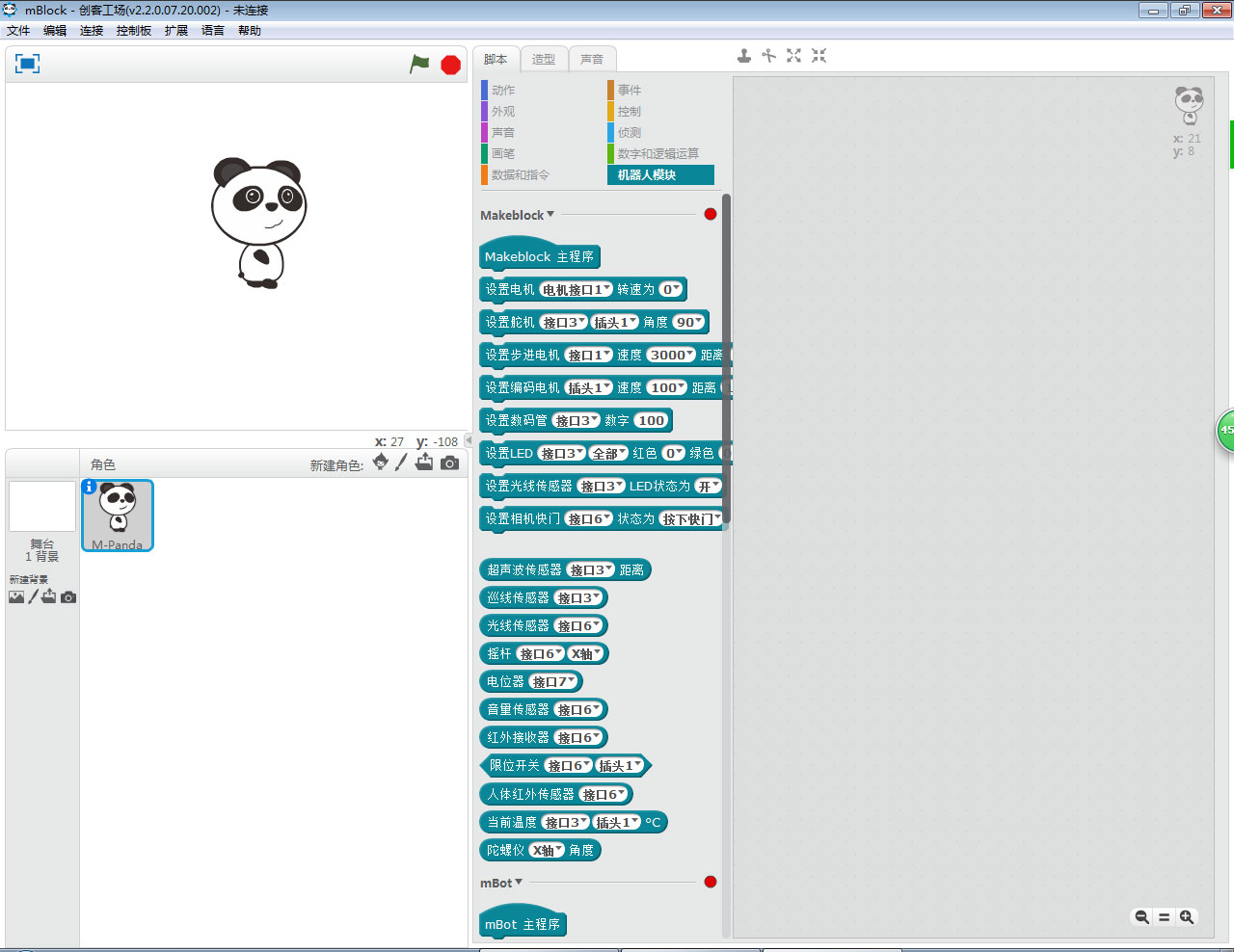
Task: Click the 陀螺仪 角度 reporter block
Action: tap(540, 850)
